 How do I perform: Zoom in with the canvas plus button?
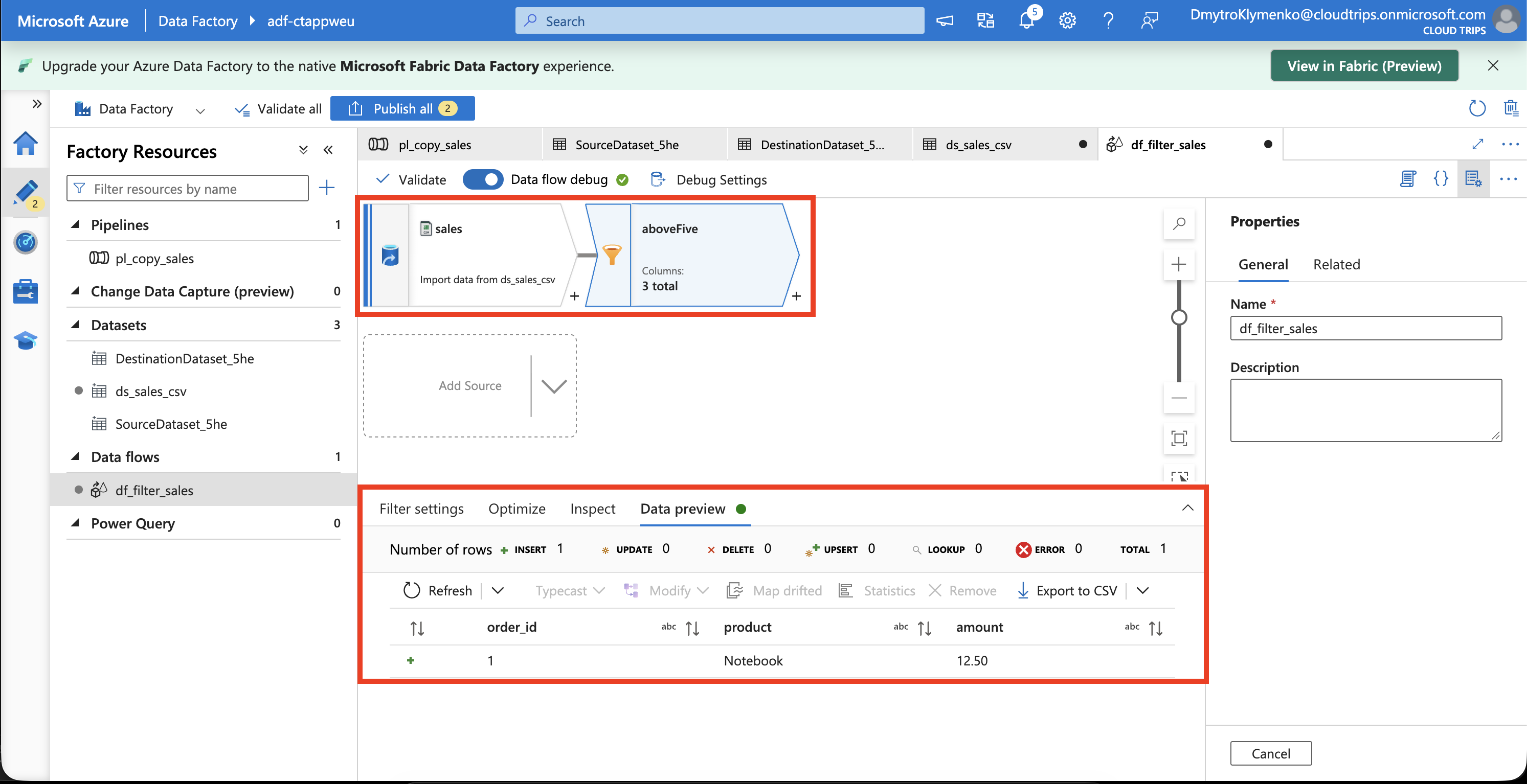(x=1179, y=264)
